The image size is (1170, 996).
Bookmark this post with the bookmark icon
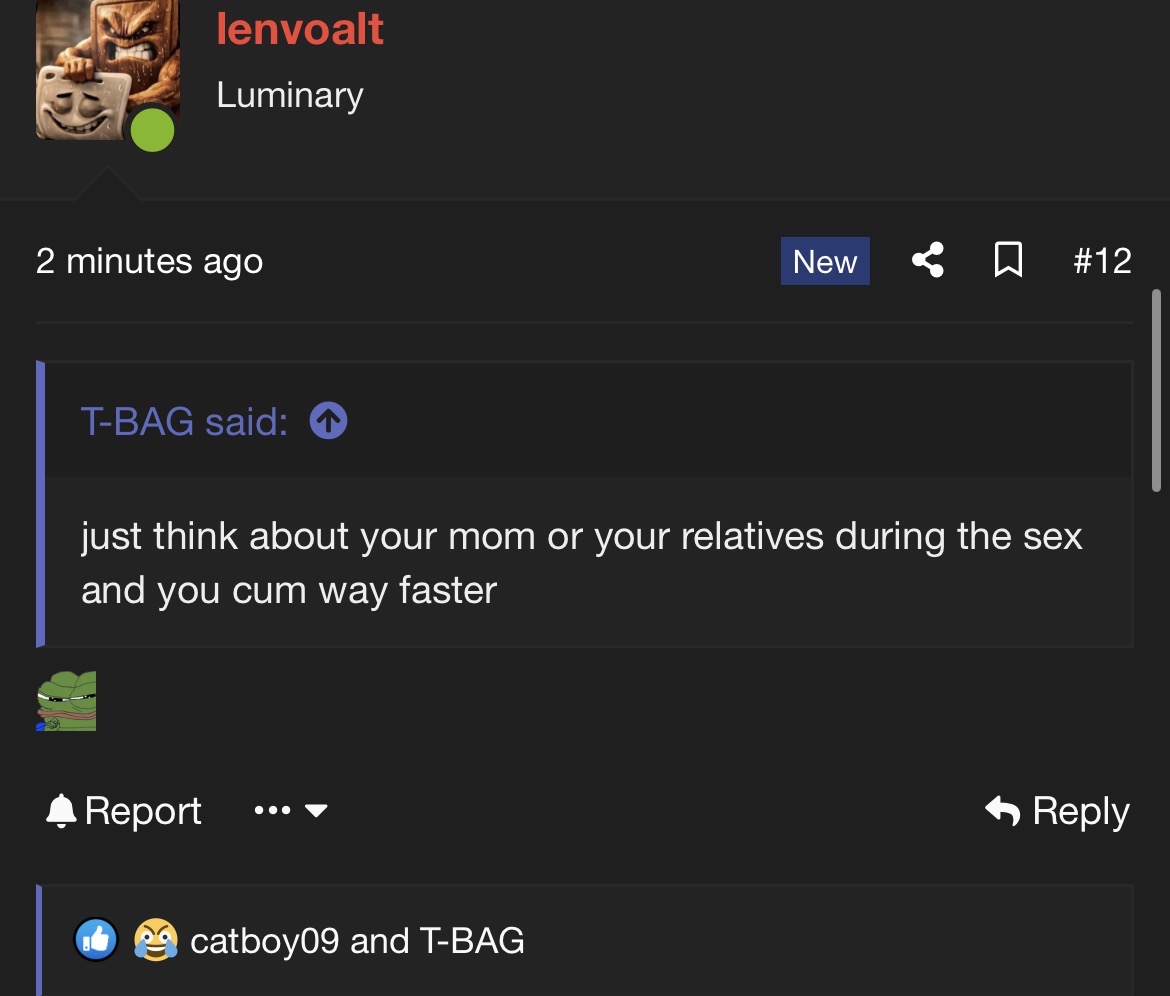click(1008, 260)
